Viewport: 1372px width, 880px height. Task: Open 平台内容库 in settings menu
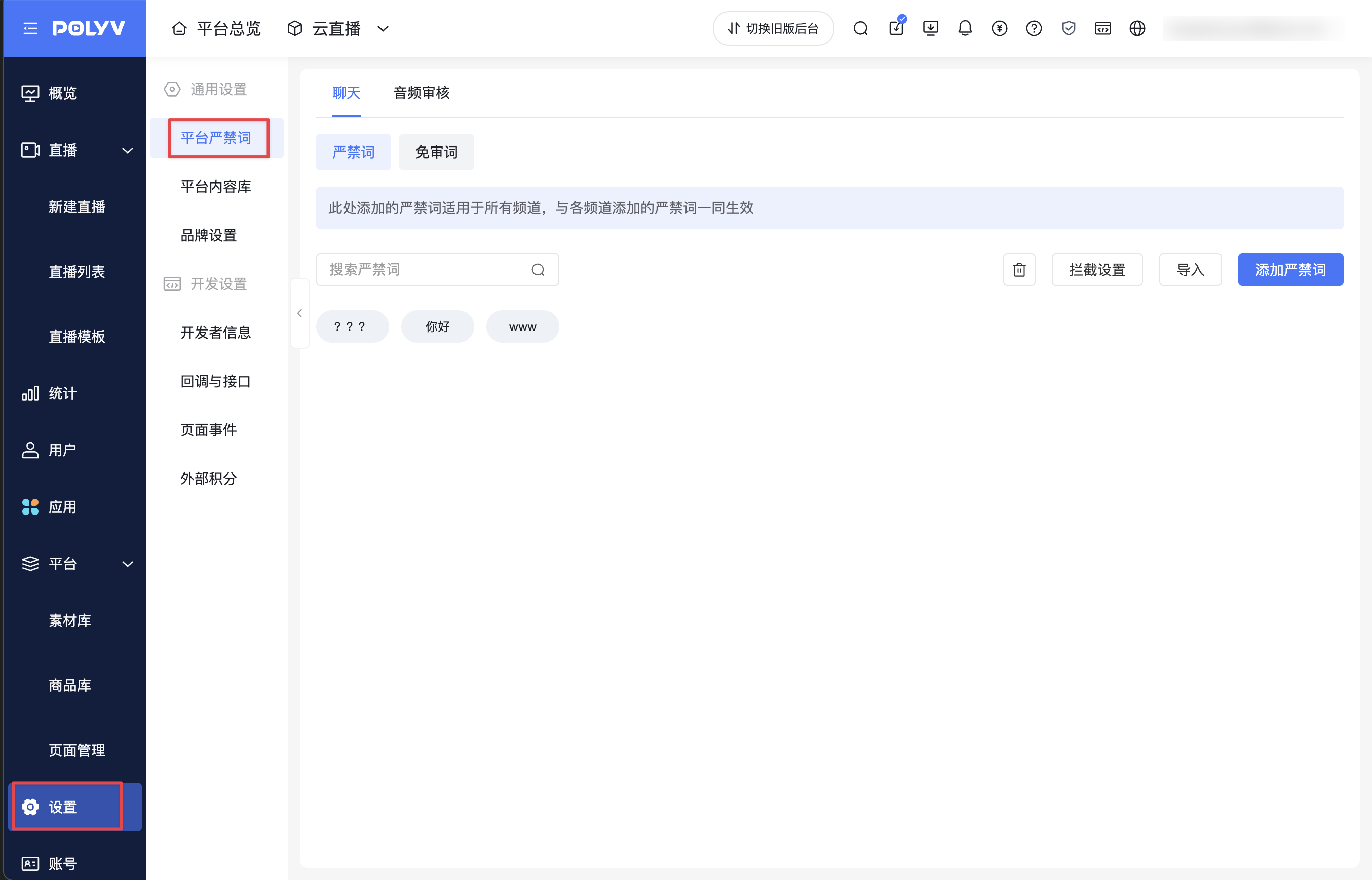tap(216, 186)
